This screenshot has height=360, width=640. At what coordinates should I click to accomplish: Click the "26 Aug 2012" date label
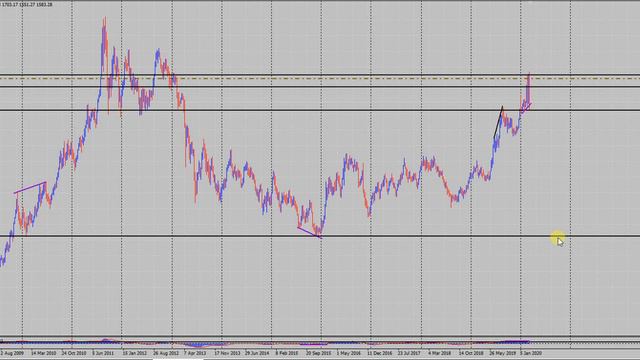tap(166, 353)
